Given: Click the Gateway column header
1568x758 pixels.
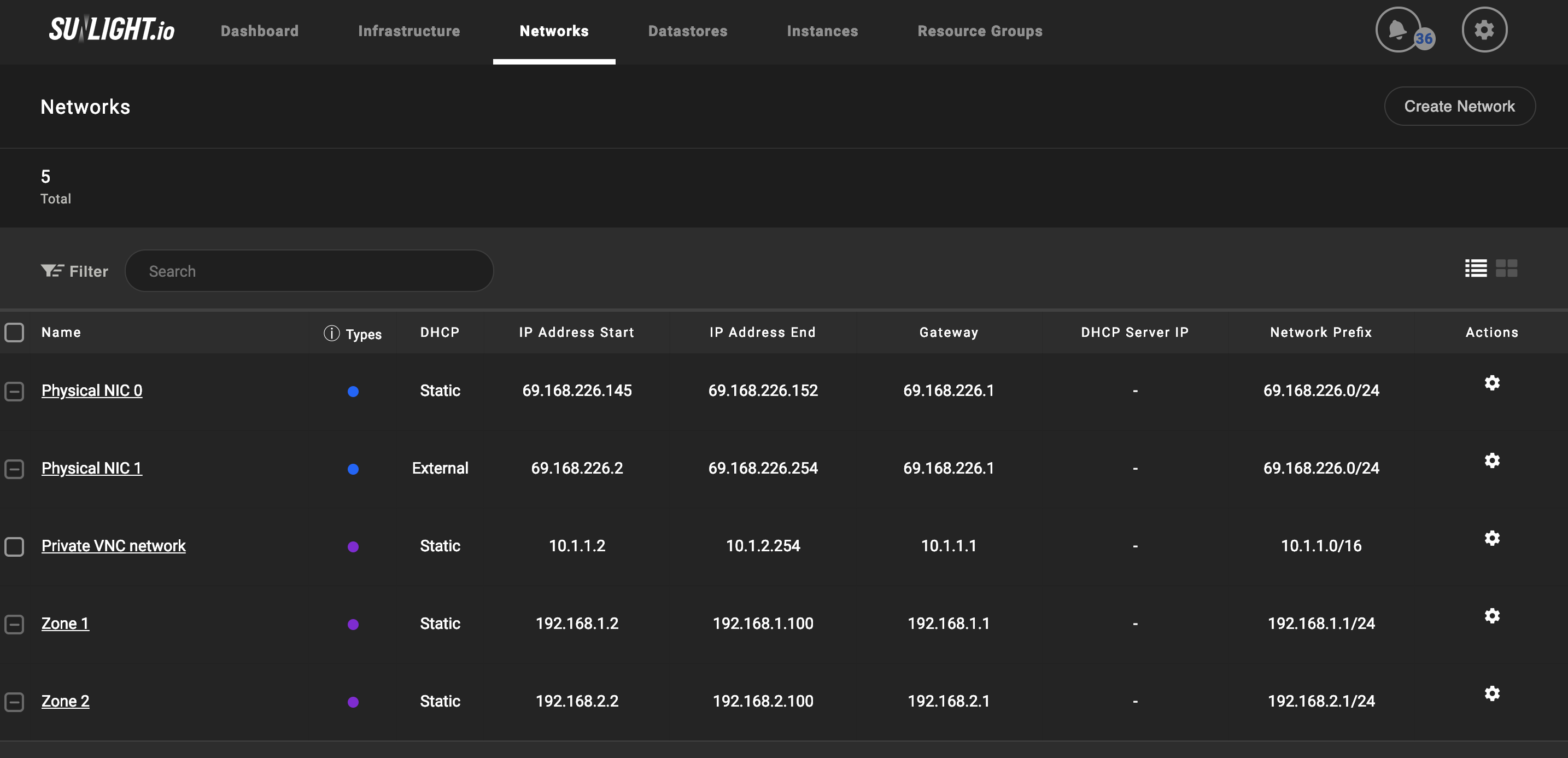Looking at the screenshot, I should pyautogui.click(x=949, y=333).
